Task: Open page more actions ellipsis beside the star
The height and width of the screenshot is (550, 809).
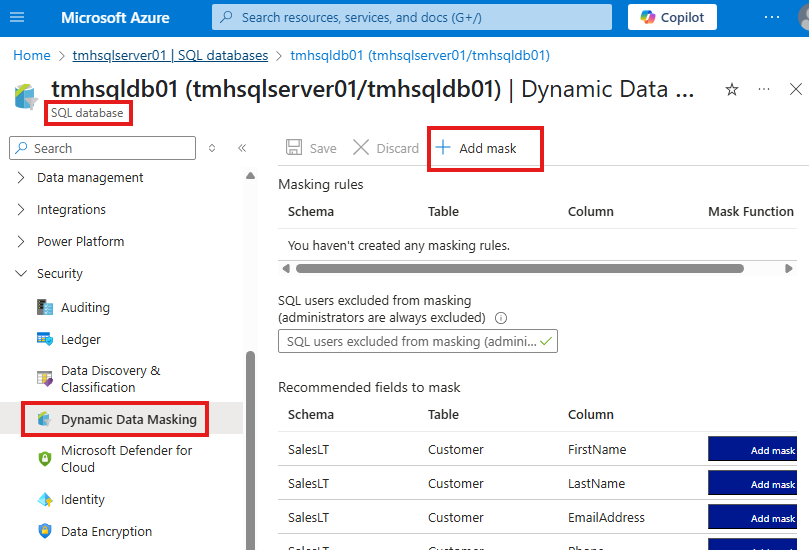Action: 764,89
